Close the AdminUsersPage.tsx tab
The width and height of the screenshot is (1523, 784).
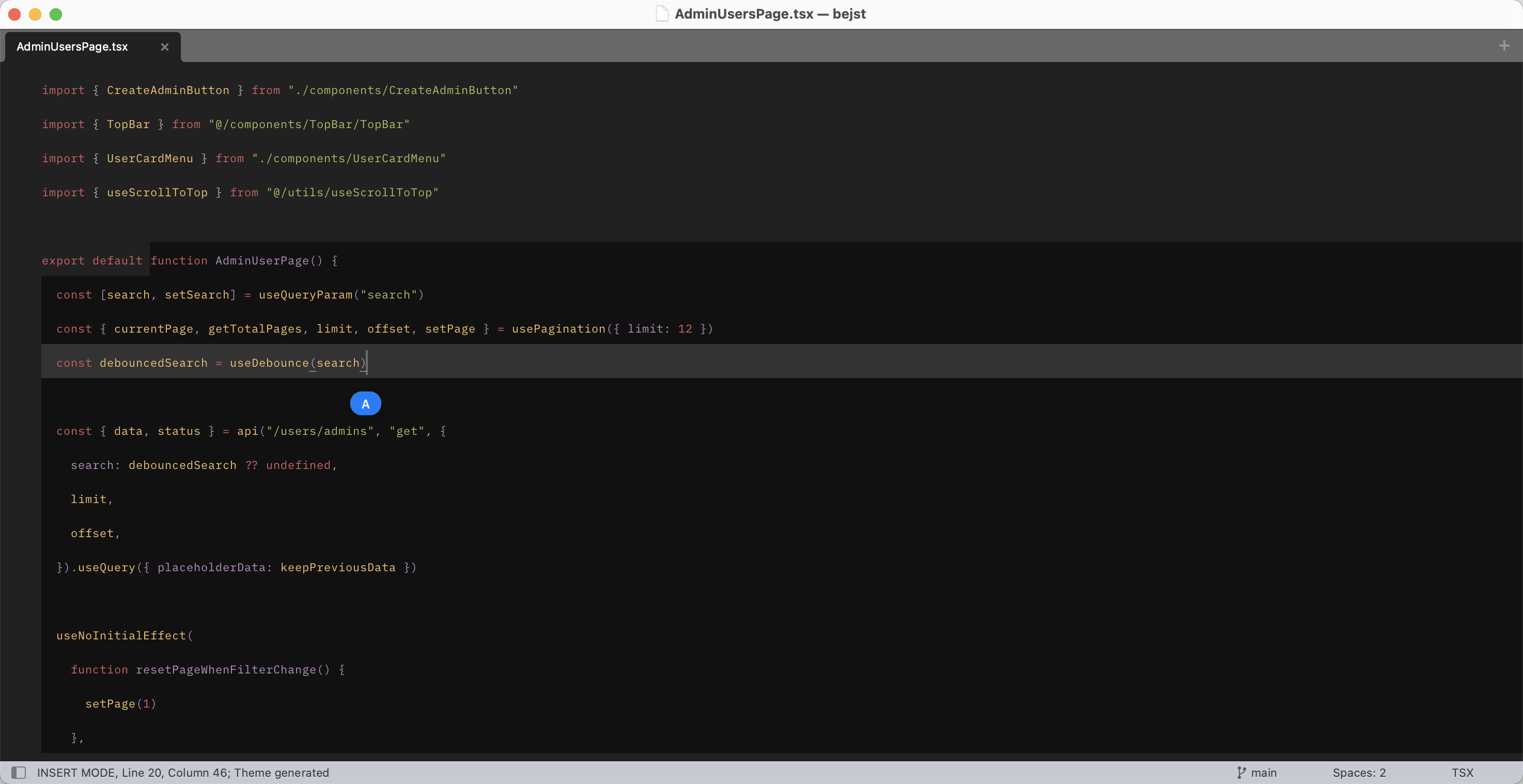pyautogui.click(x=165, y=46)
